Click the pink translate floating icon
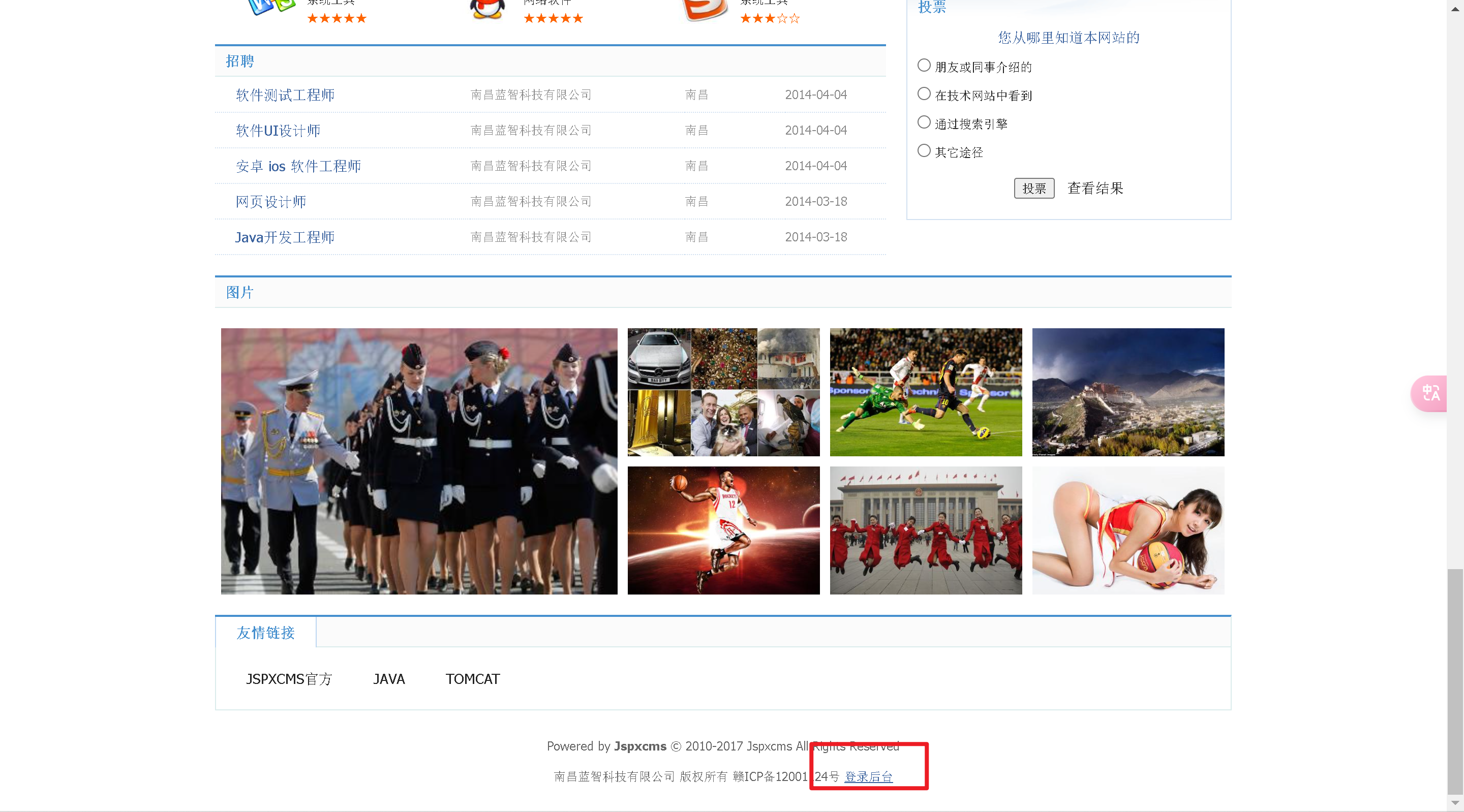This screenshot has height=812, width=1464. pyautogui.click(x=1430, y=393)
